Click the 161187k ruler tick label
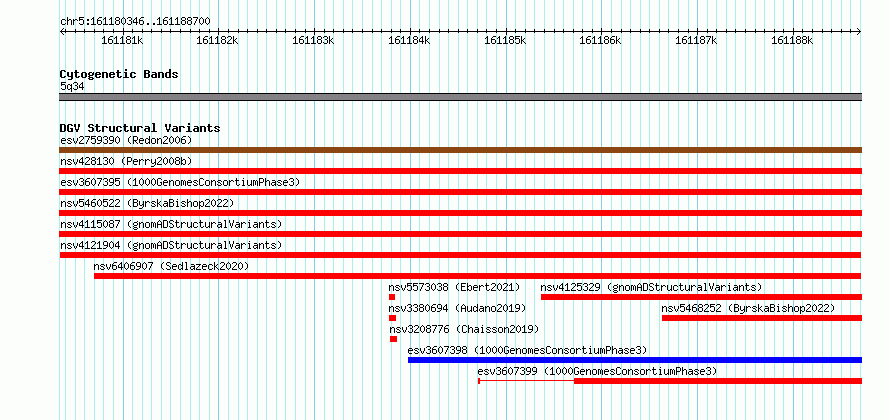The image size is (890, 420). click(696, 40)
